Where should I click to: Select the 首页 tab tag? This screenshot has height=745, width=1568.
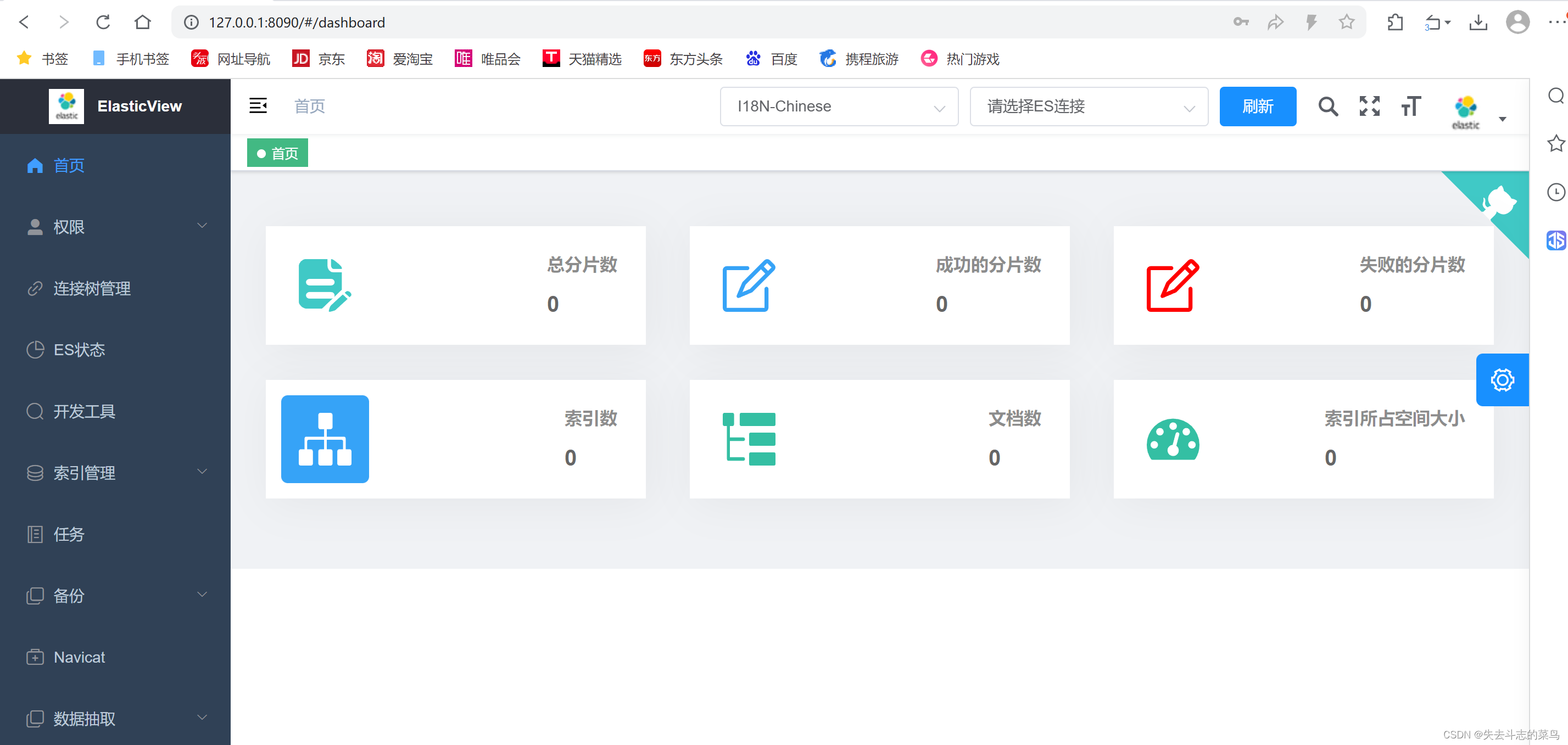click(x=277, y=152)
